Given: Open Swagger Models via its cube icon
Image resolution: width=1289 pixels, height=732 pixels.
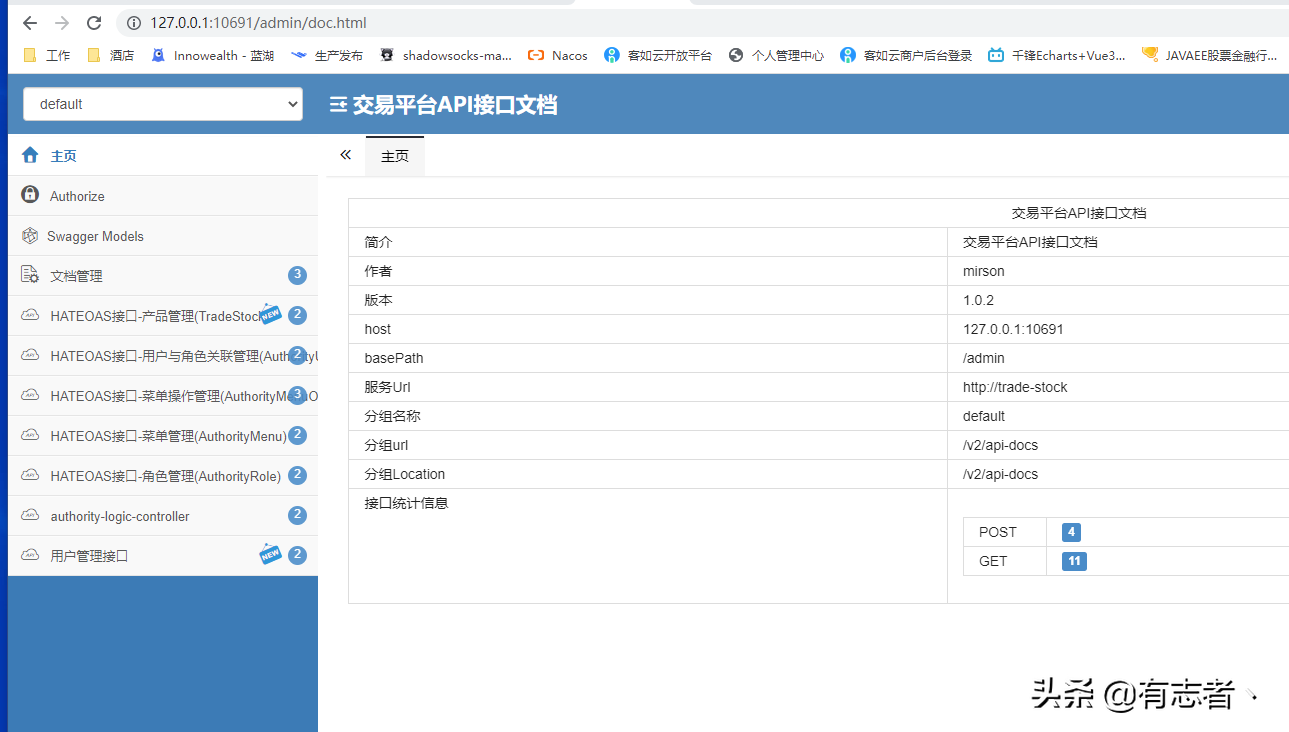Looking at the screenshot, I should coord(29,235).
